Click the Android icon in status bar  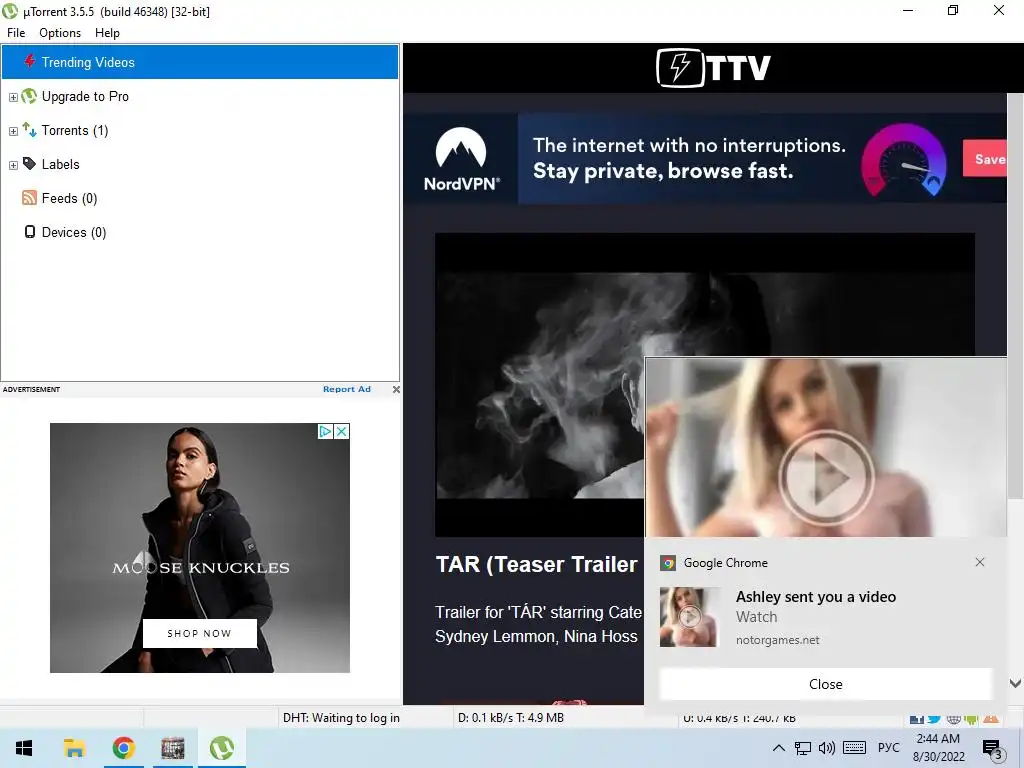pos(972,718)
